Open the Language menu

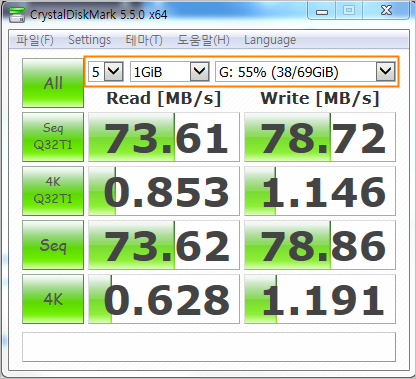(270, 40)
